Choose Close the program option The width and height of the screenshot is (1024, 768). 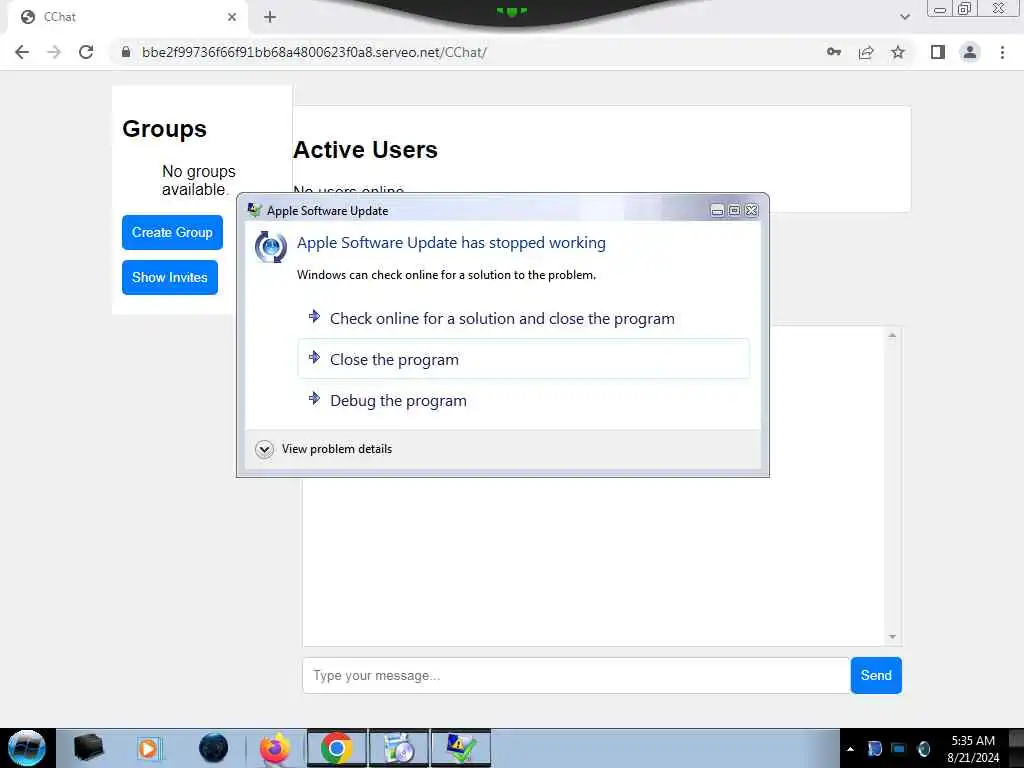[x=524, y=359]
